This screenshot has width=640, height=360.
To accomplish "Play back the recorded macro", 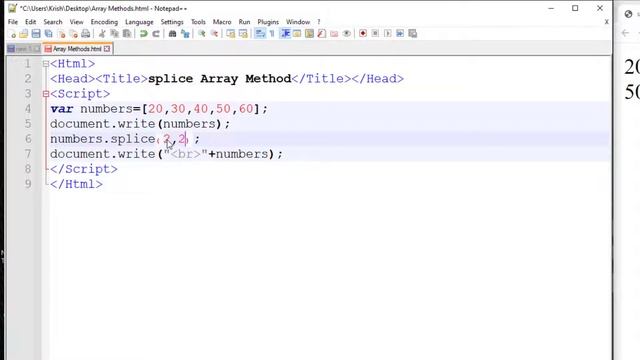I will tap(388, 34).
